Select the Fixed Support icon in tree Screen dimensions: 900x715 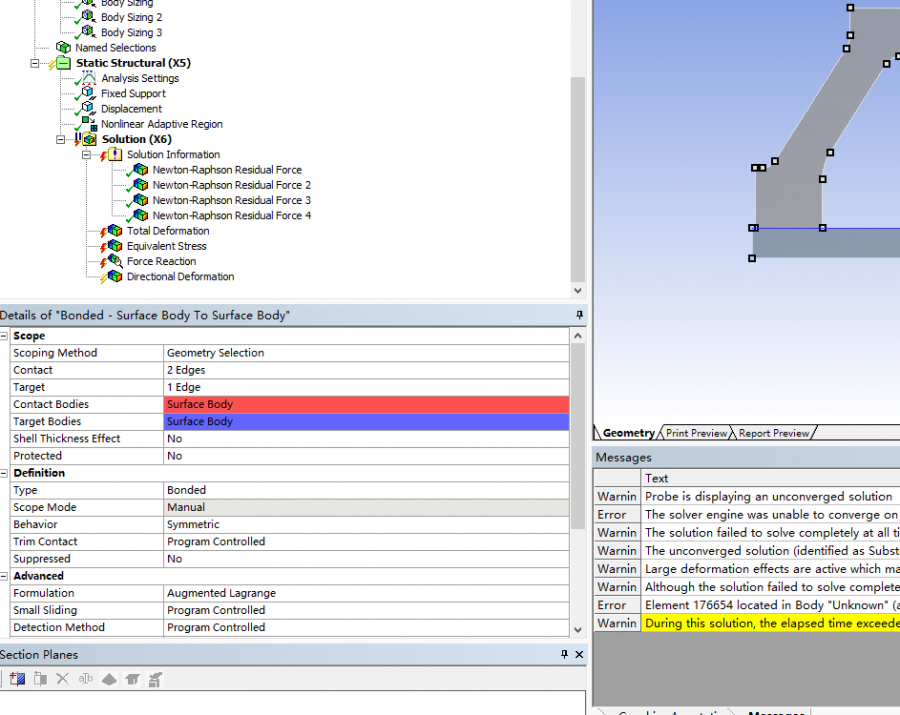click(89, 93)
